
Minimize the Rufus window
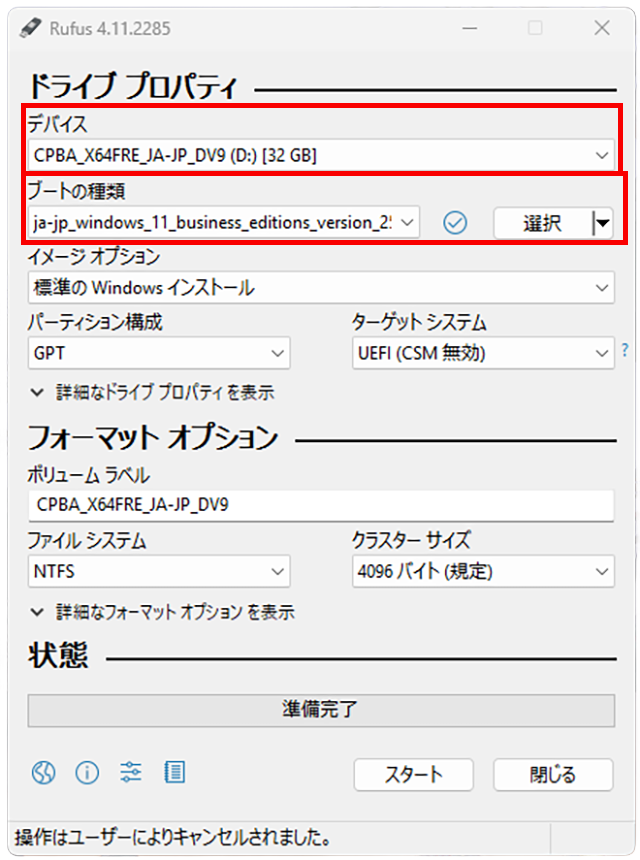tap(469, 28)
